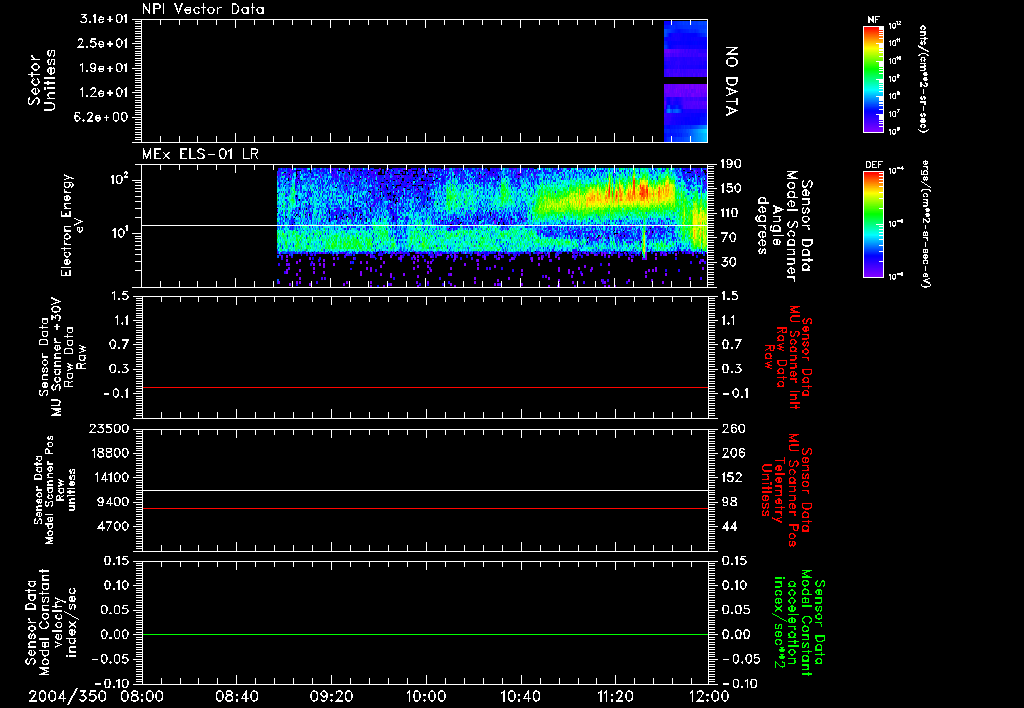Click the blue NPI data block near 12:00

685,81
